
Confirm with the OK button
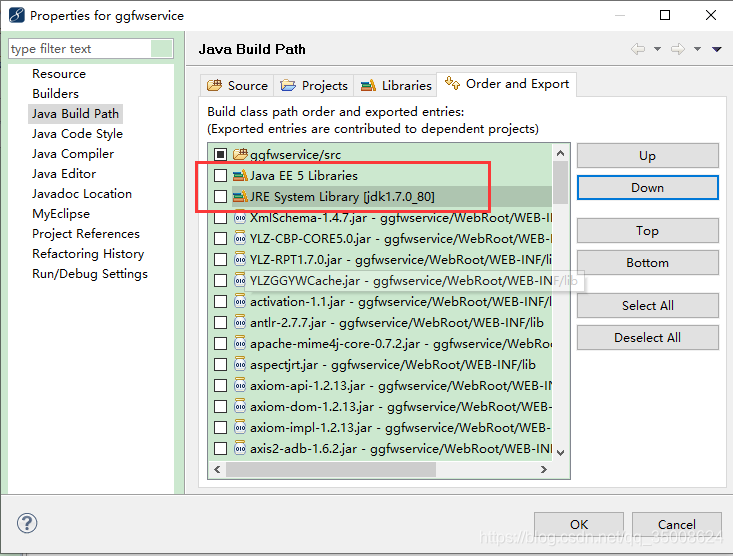[x=579, y=525]
